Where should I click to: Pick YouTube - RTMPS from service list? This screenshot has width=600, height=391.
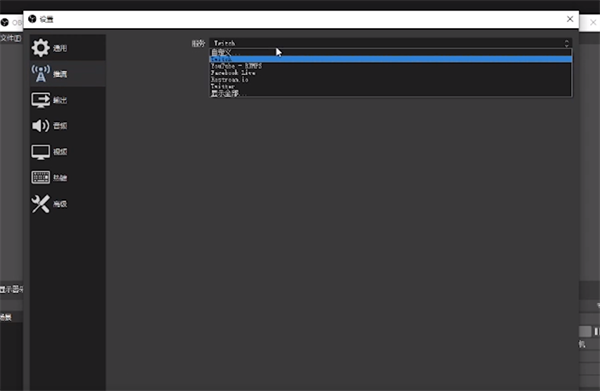[x=391, y=66]
